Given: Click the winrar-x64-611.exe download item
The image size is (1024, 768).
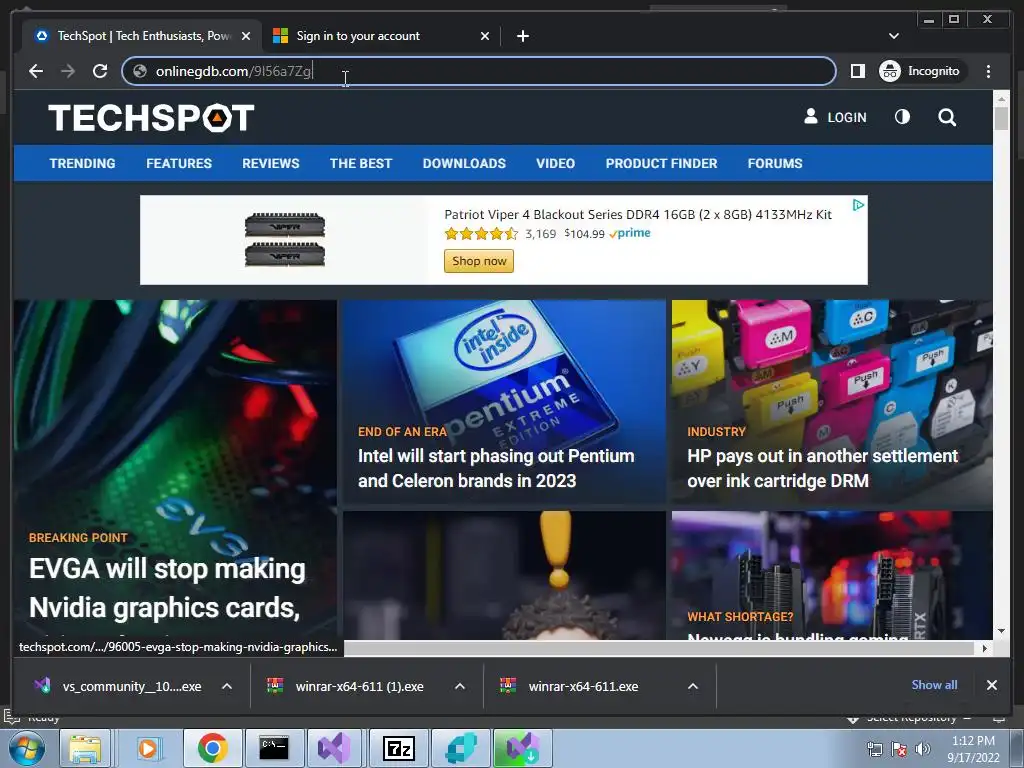Looking at the screenshot, I should pos(571,686).
